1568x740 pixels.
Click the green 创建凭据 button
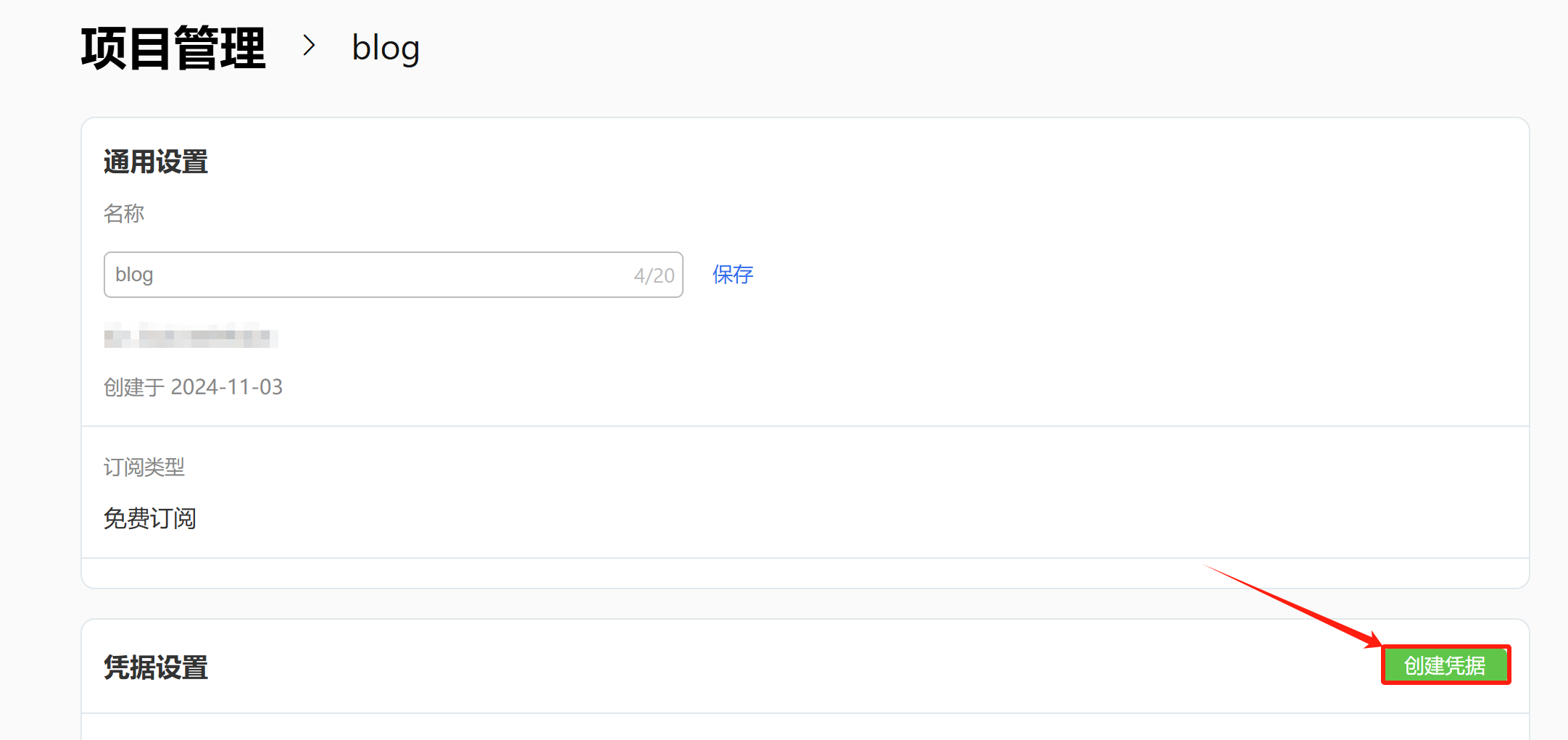(1445, 665)
